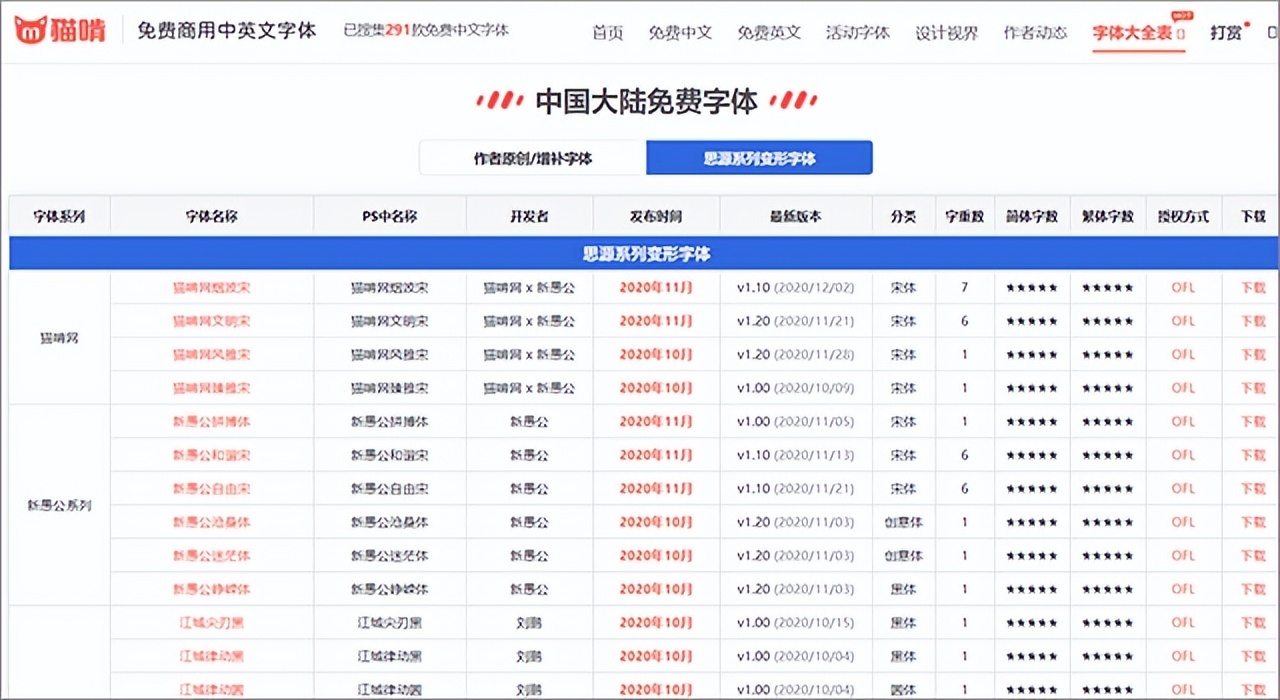Viewport: 1280px width, 700px height.
Task: Switch to the 思源系列变形字体 tab
Action: pyautogui.click(x=760, y=158)
